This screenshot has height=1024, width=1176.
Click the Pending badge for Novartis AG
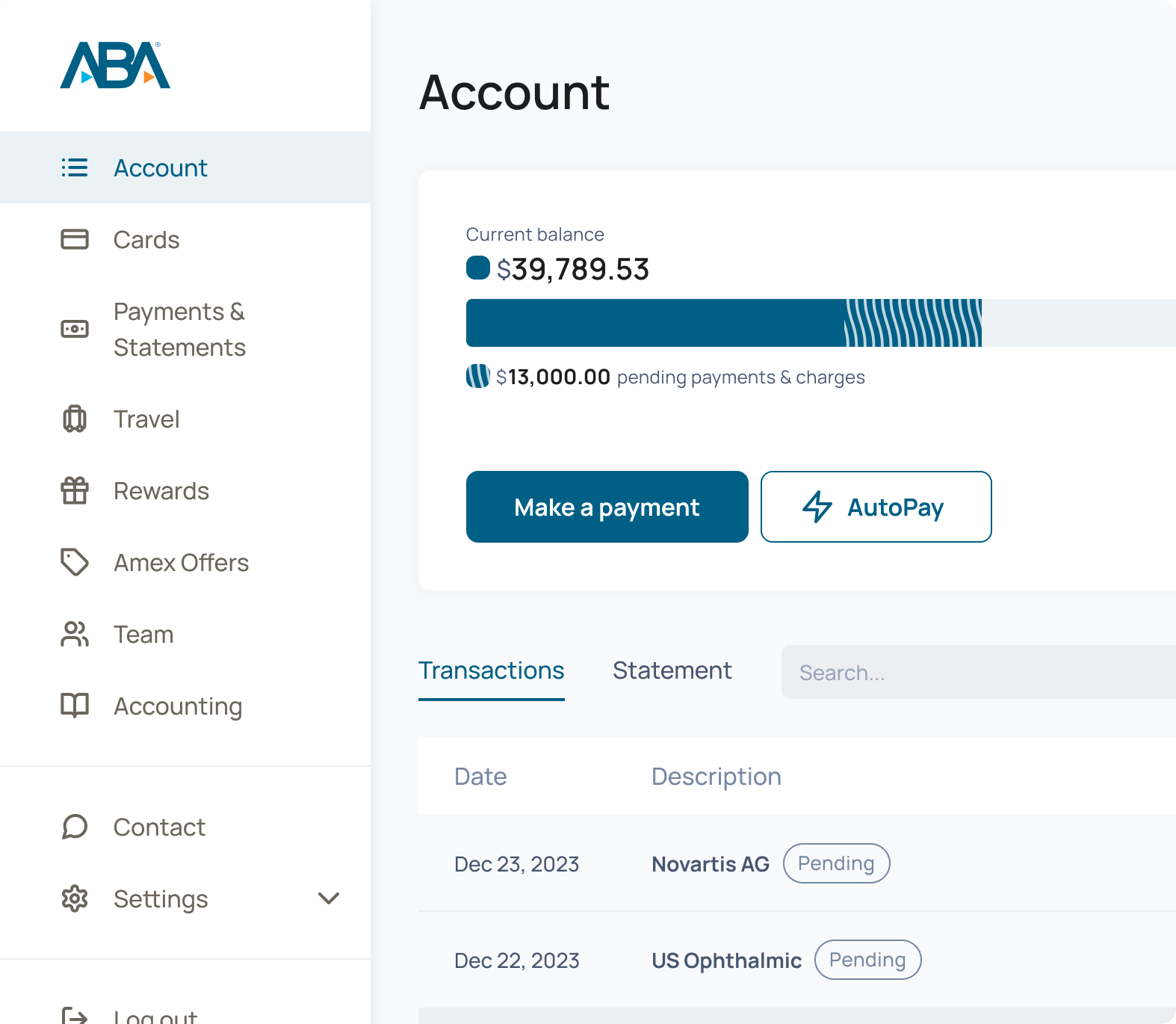837,863
